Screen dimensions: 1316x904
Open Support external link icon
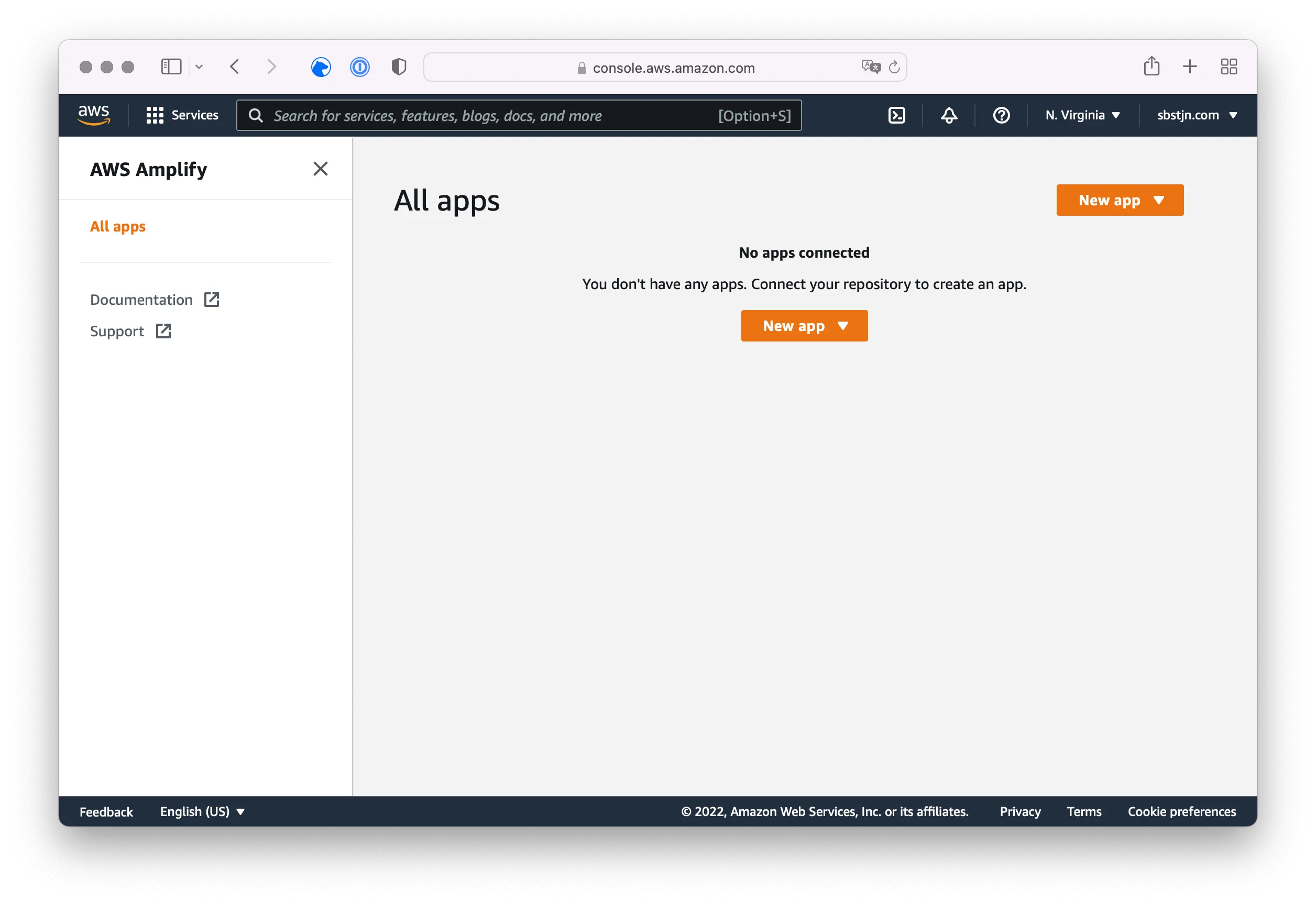click(x=163, y=331)
